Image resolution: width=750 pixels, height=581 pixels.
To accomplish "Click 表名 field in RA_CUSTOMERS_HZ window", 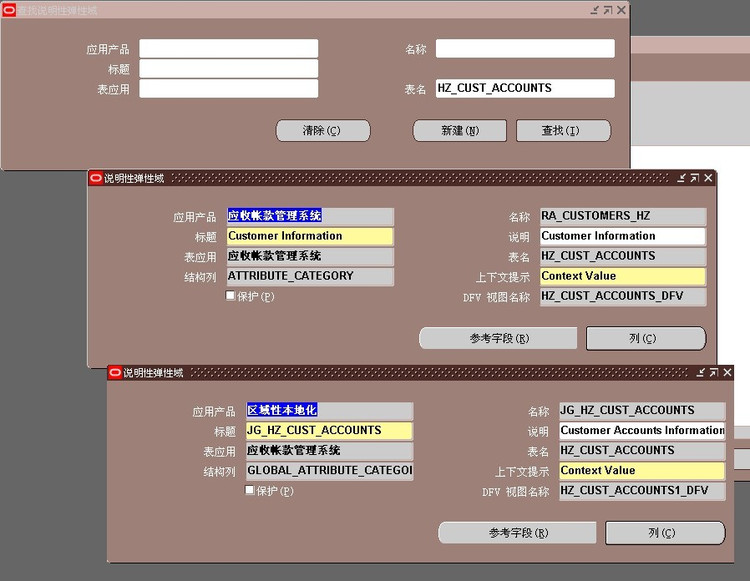I will (x=623, y=256).
